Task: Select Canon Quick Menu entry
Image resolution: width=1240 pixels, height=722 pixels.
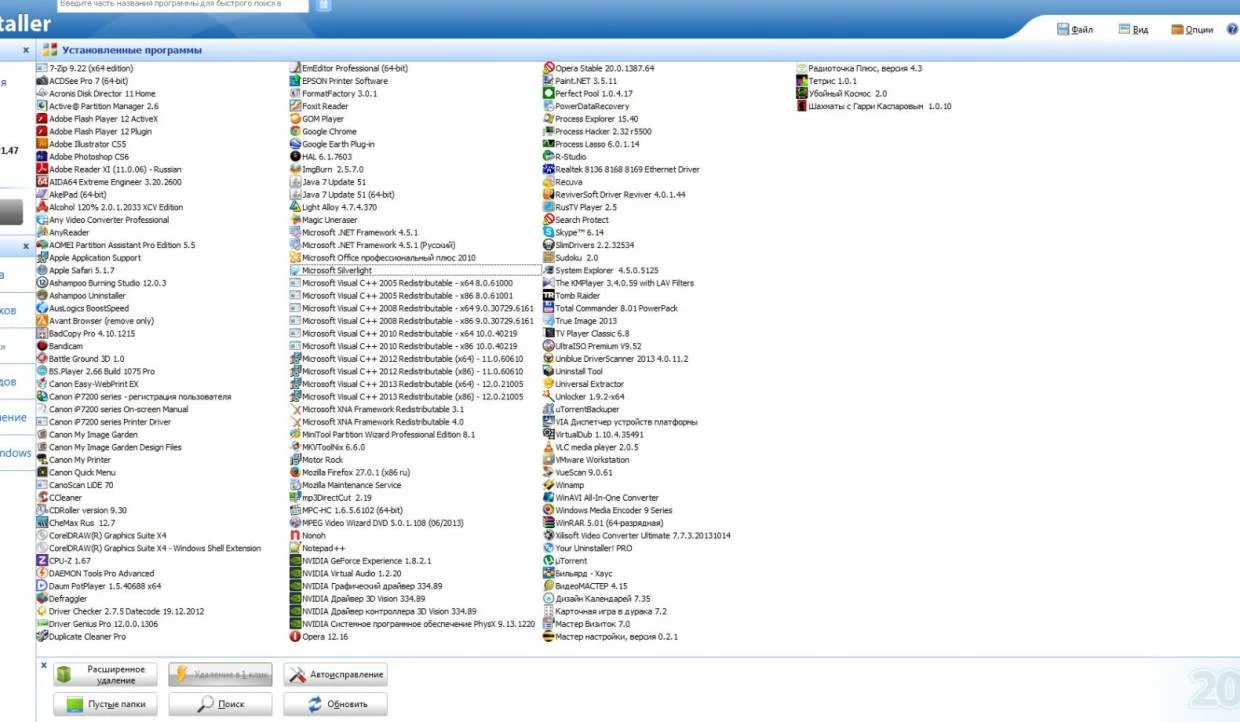Action: point(76,472)
